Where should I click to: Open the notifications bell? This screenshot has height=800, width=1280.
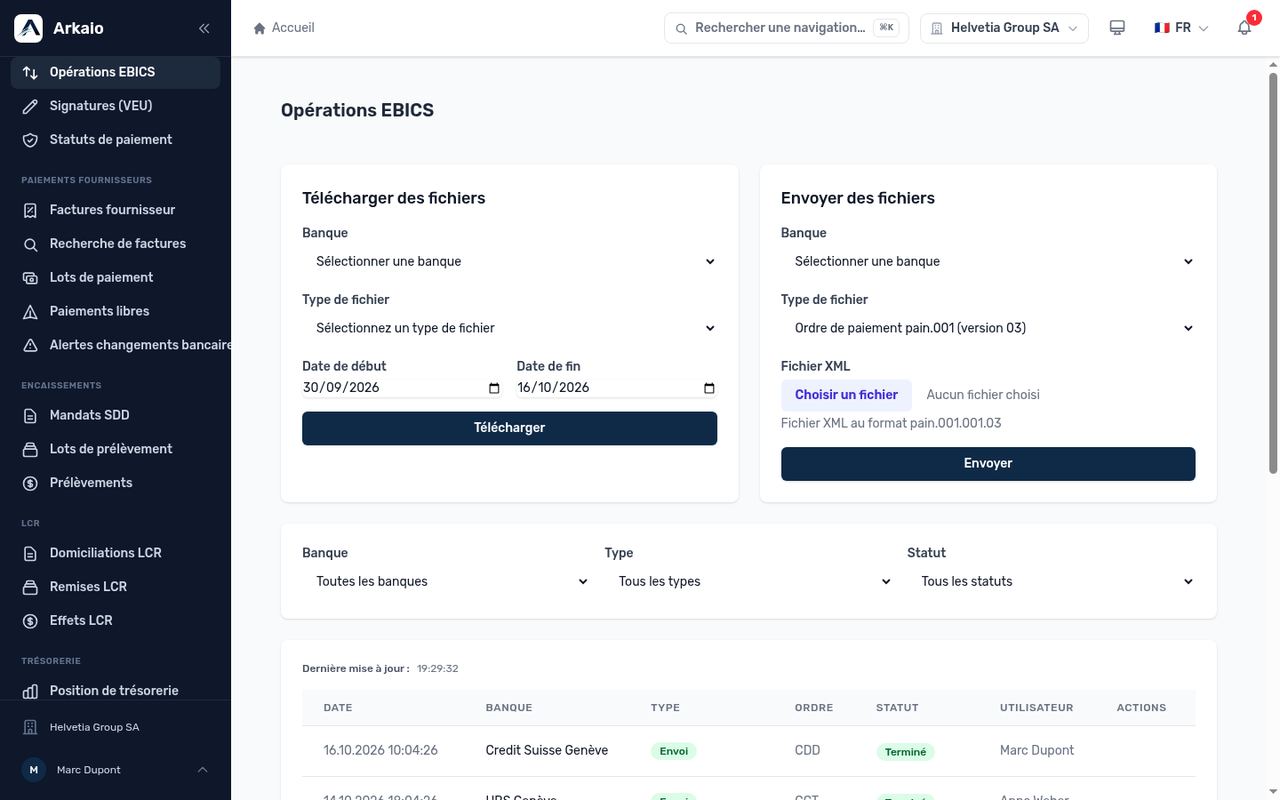tap(1244, 28)
